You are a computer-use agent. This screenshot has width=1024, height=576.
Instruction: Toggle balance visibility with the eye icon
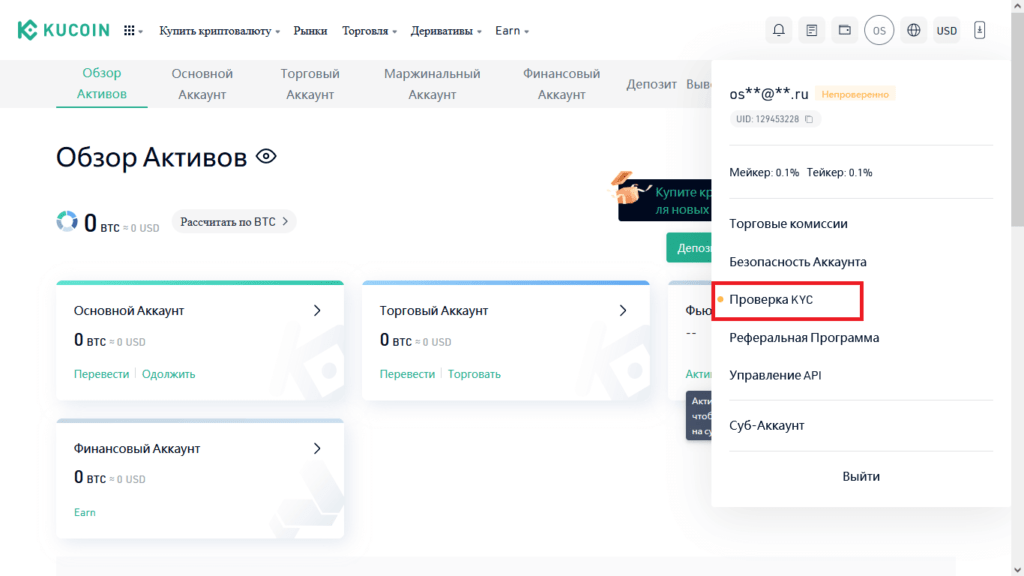[x=264, y=157]
